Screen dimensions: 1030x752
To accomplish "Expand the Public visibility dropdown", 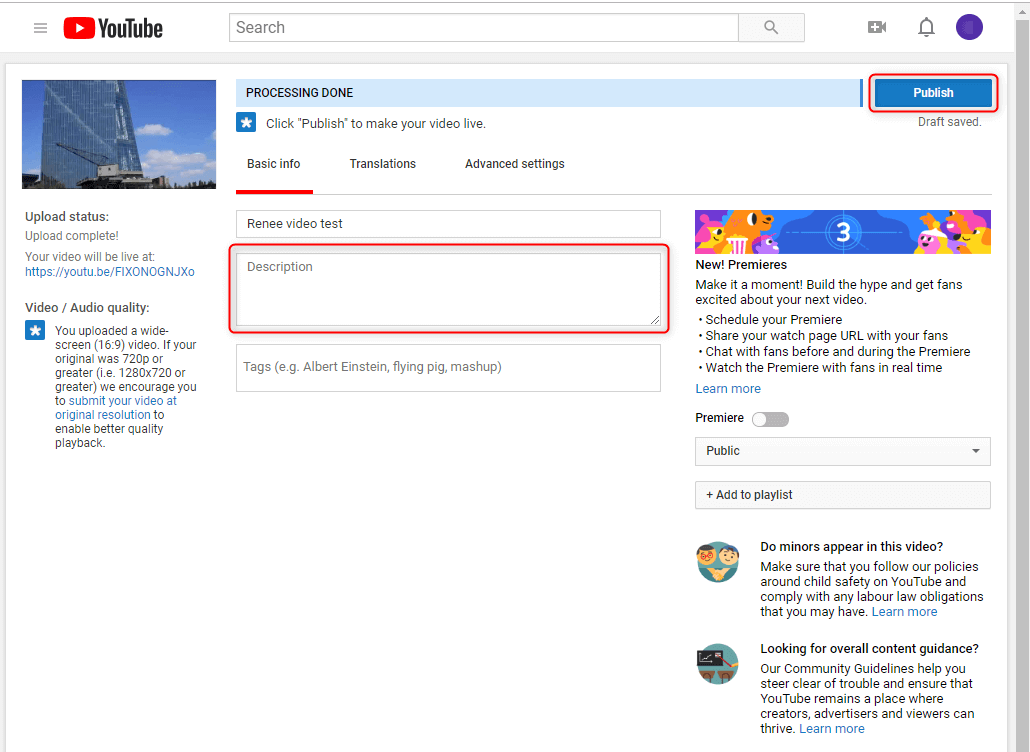I will coord(842,451).
